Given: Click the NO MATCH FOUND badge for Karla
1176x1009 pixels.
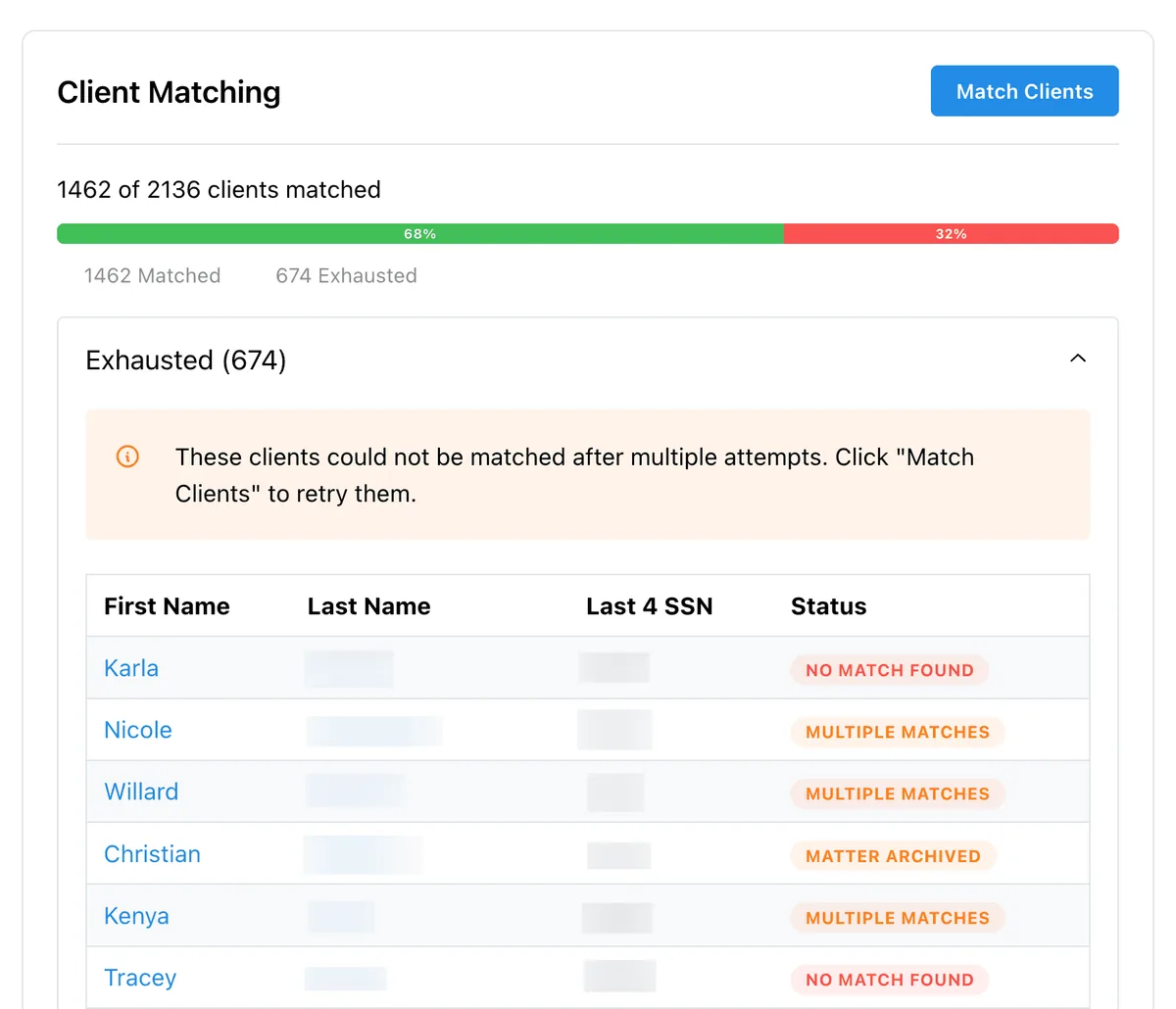Looking at the screenshot, I should click(x=889, y=670).
